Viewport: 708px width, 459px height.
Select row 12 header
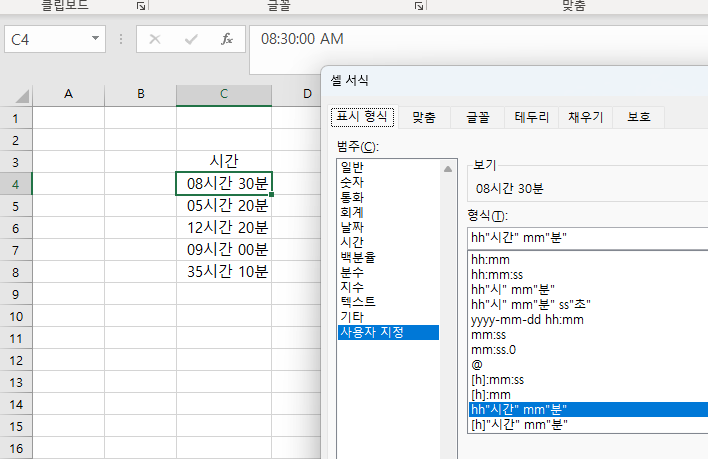pos(16,360)
